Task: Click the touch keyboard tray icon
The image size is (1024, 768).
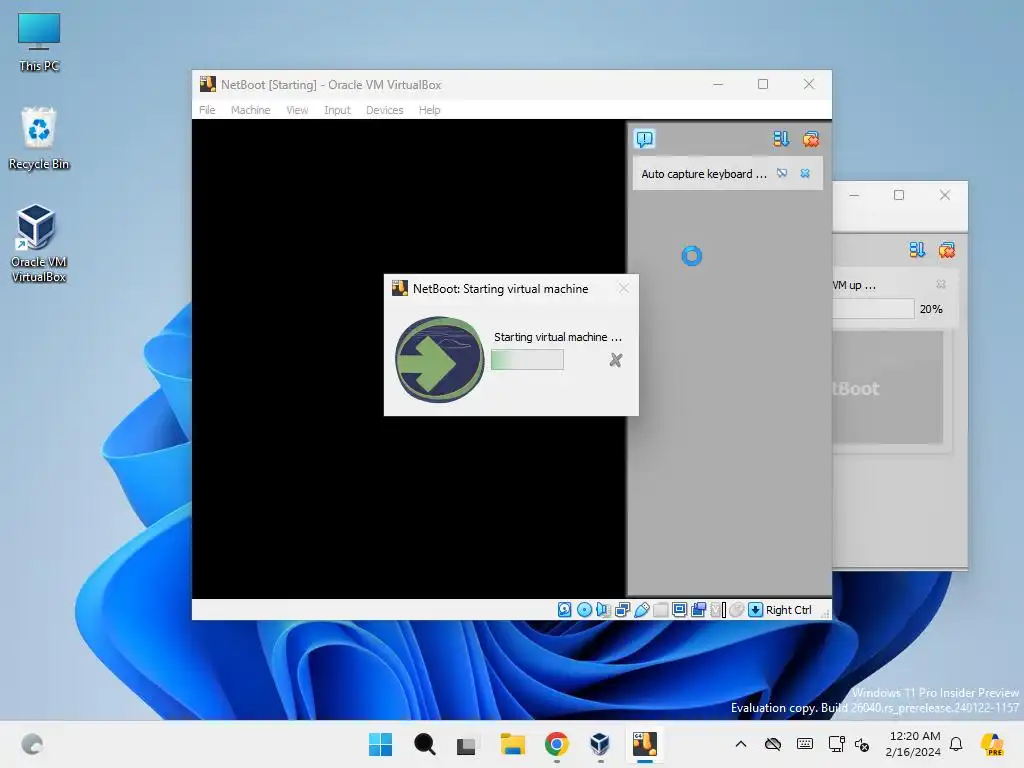Action: click(x=805, y=744)
